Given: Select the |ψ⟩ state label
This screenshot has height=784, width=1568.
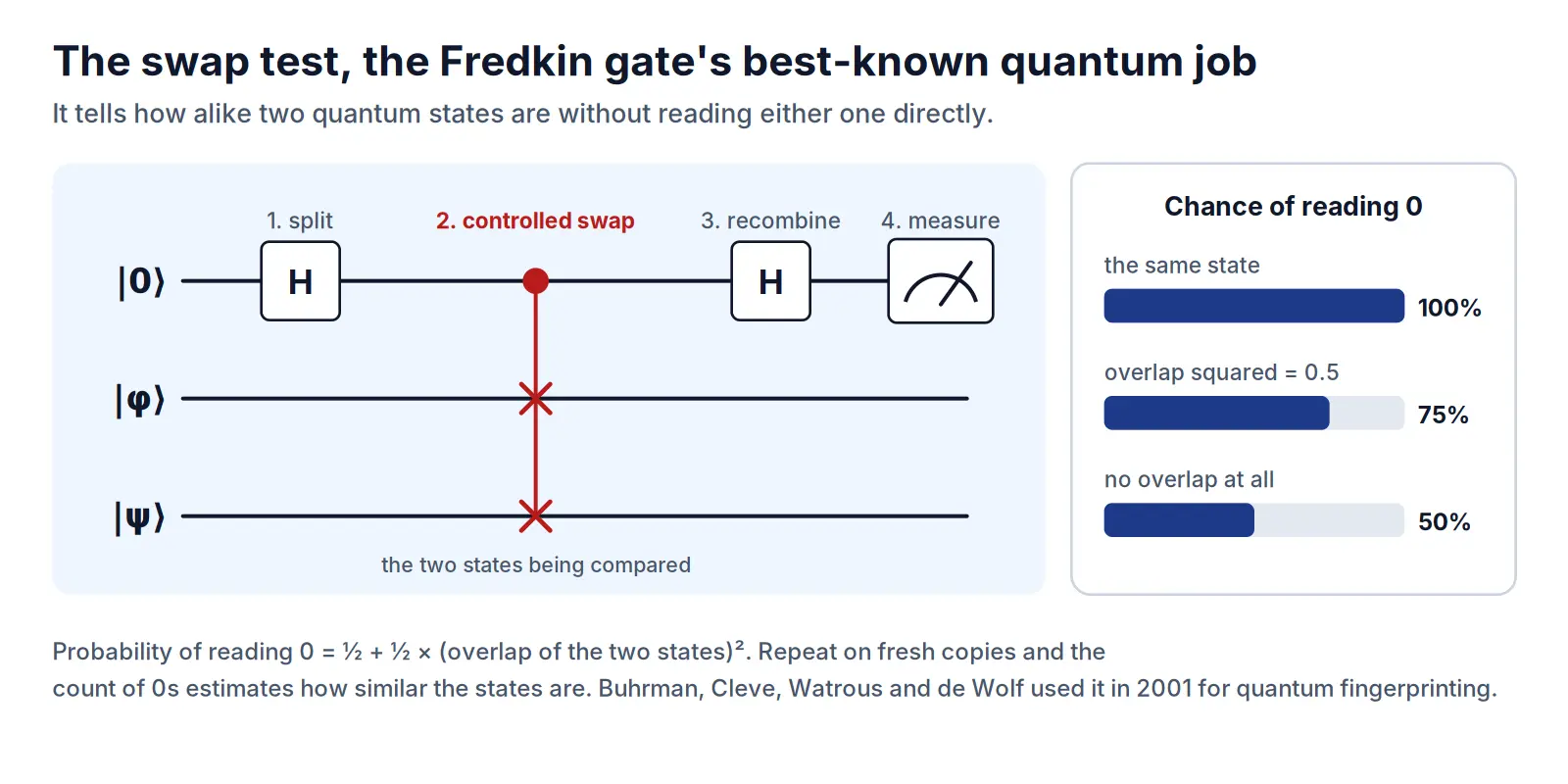Looking at the screenshot, I should click(140, 516).
